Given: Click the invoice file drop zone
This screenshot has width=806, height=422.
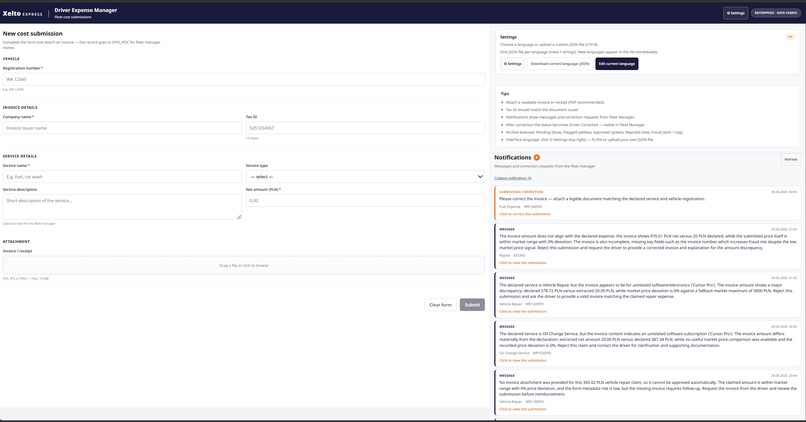Looking at the screenshot, I should click(x=244, y=265).
